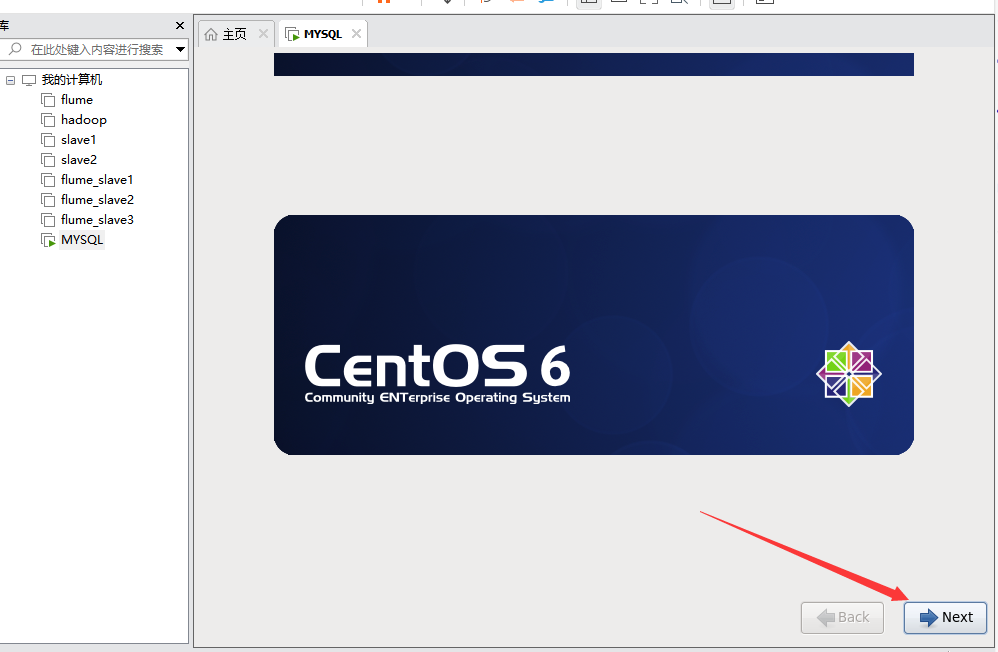The width and height of the screenshot is (998, 652).
Task: Close the 主页 tab
Action: (264, 34)
